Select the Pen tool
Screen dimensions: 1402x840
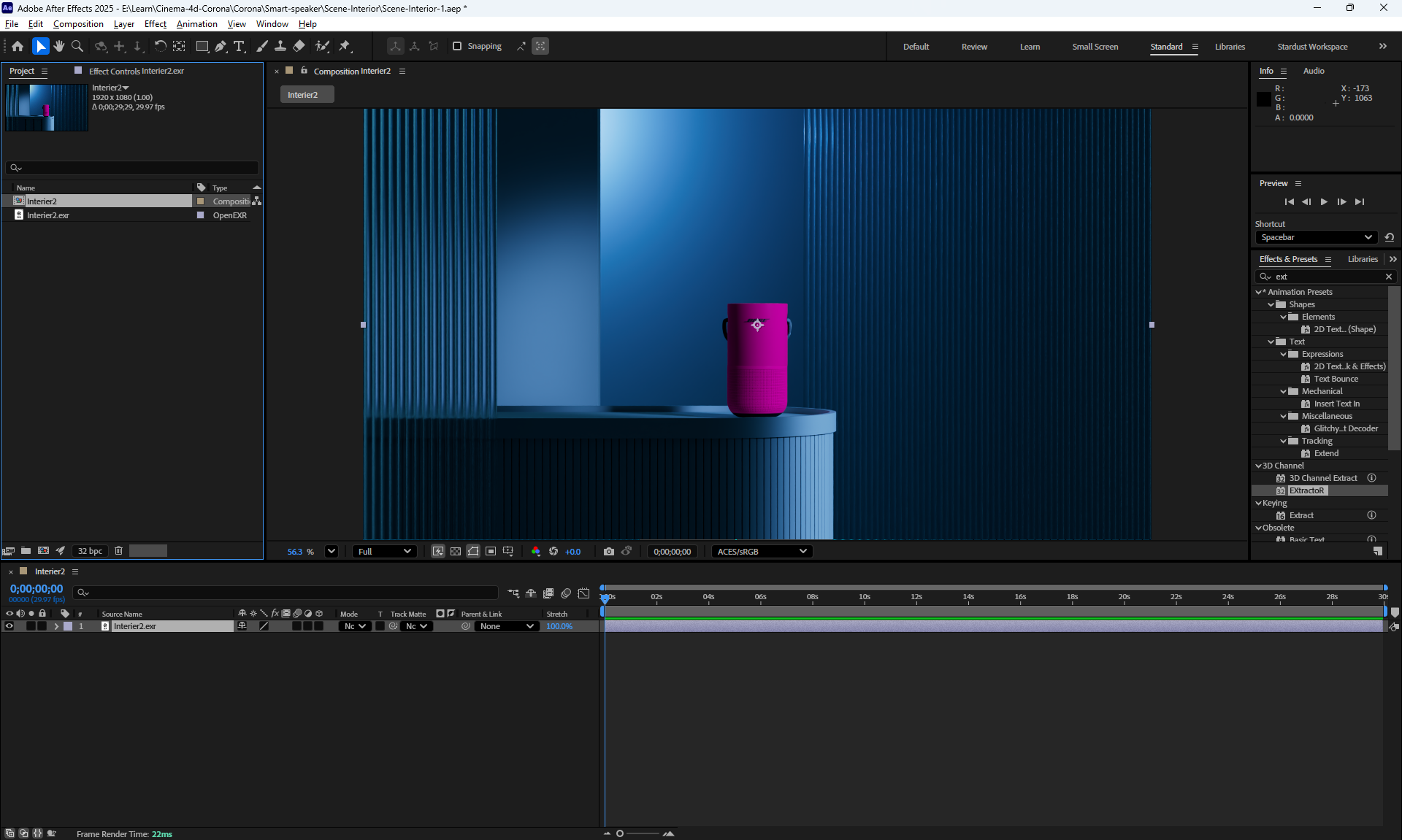pyautogui.click(x=220, y=46)
